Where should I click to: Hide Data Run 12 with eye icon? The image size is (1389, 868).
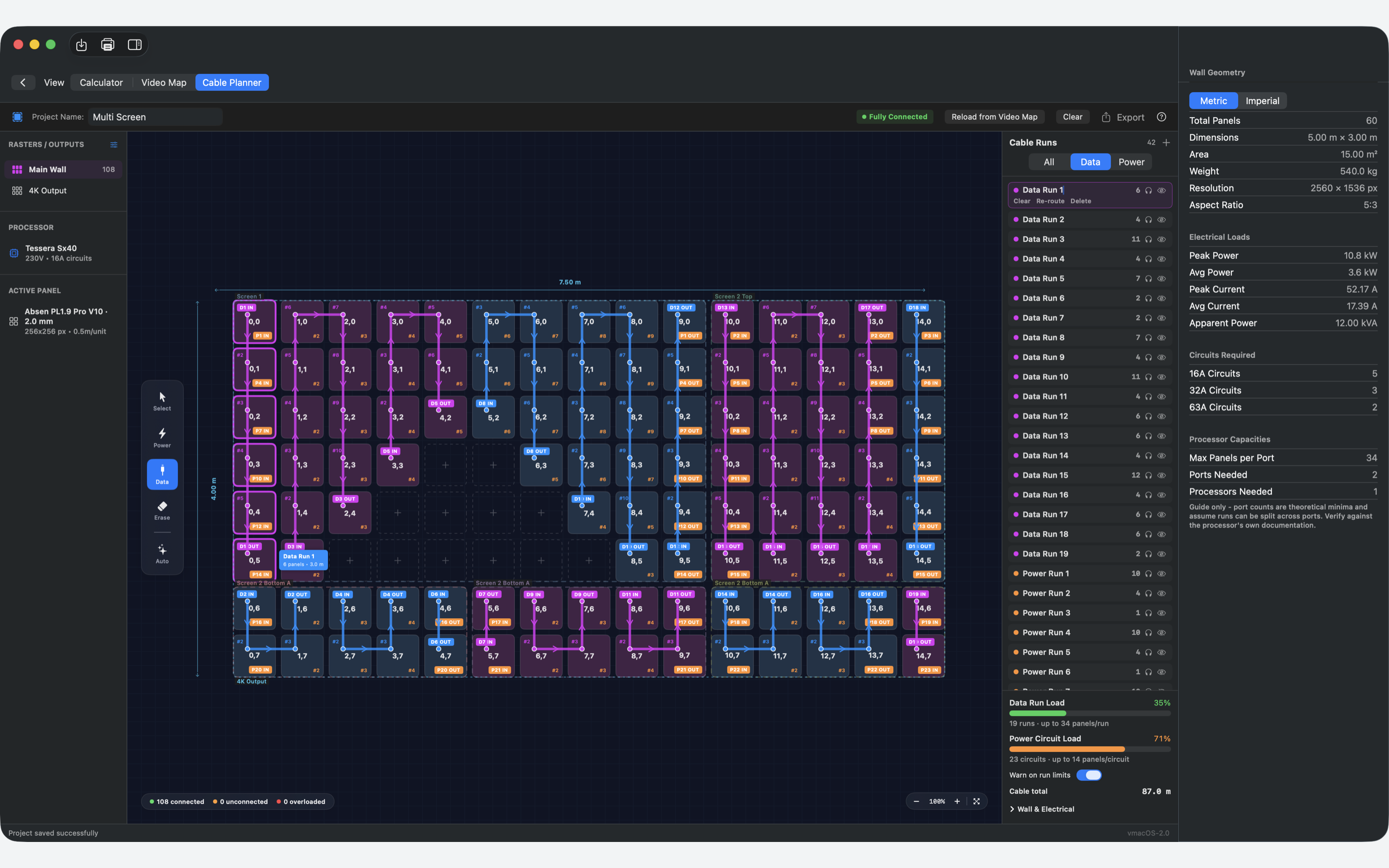[1161, 416]
